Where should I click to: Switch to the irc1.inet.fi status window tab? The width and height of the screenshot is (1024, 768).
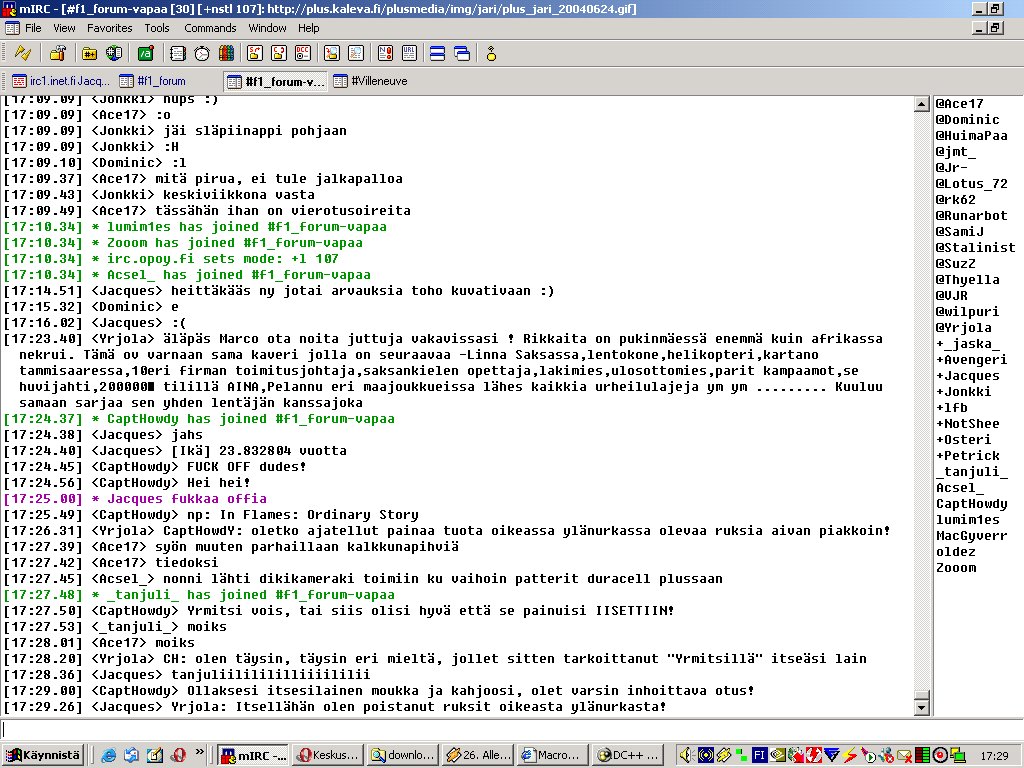[58, 81]
